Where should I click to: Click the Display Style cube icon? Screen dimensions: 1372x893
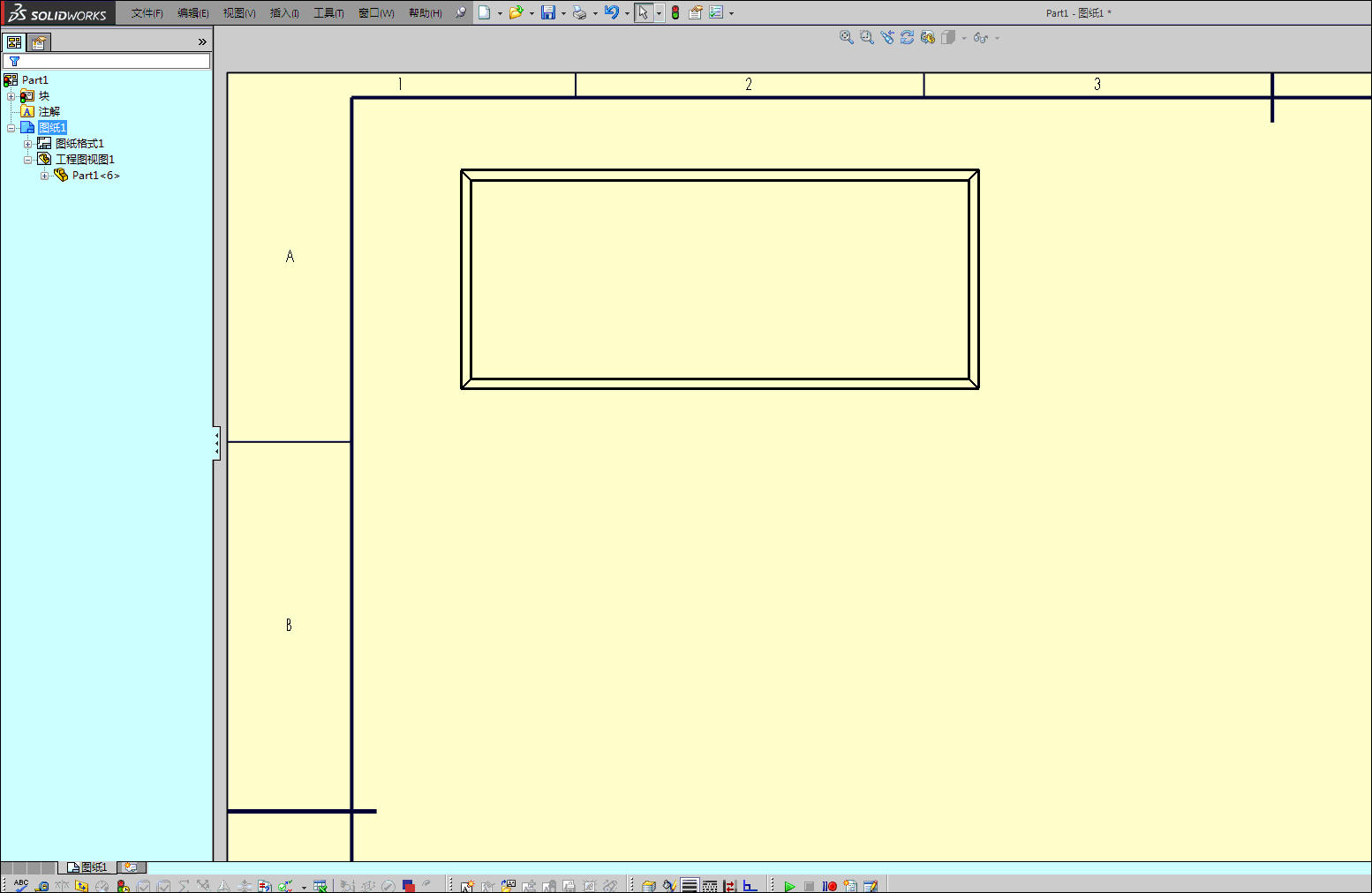click(x=948, y=37)
